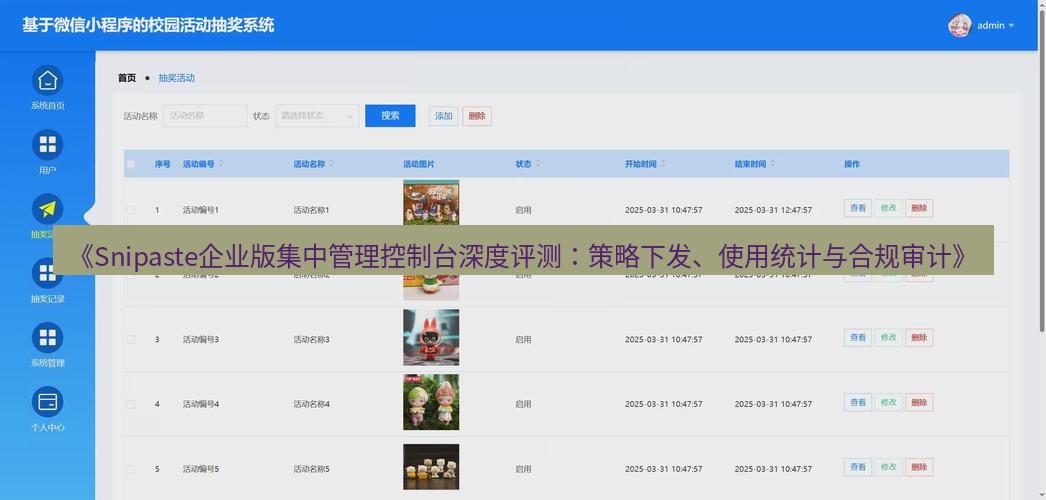Click the admin avatar picture
The height and width of the screenshot is (500, 1046).
point(959,25)
